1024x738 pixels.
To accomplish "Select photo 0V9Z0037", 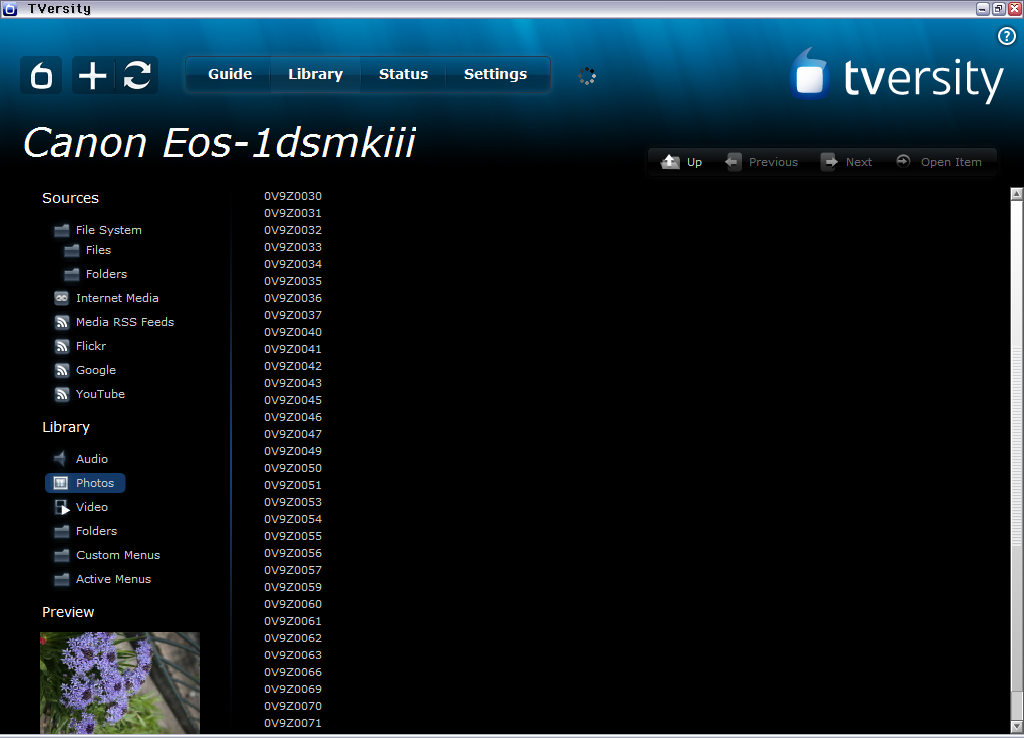I will (293, 315).
